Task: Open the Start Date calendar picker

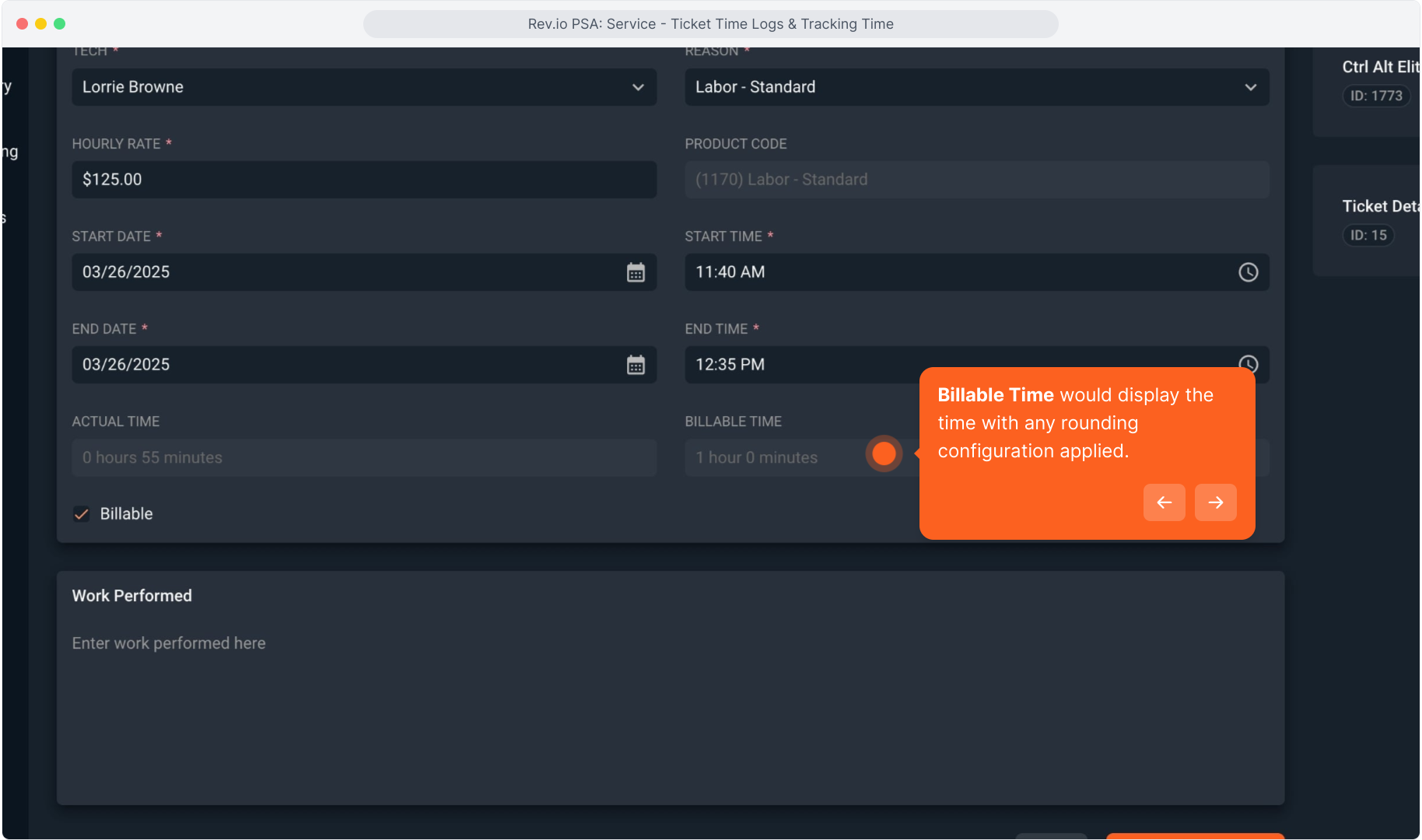Action: [x=636, y=272]
